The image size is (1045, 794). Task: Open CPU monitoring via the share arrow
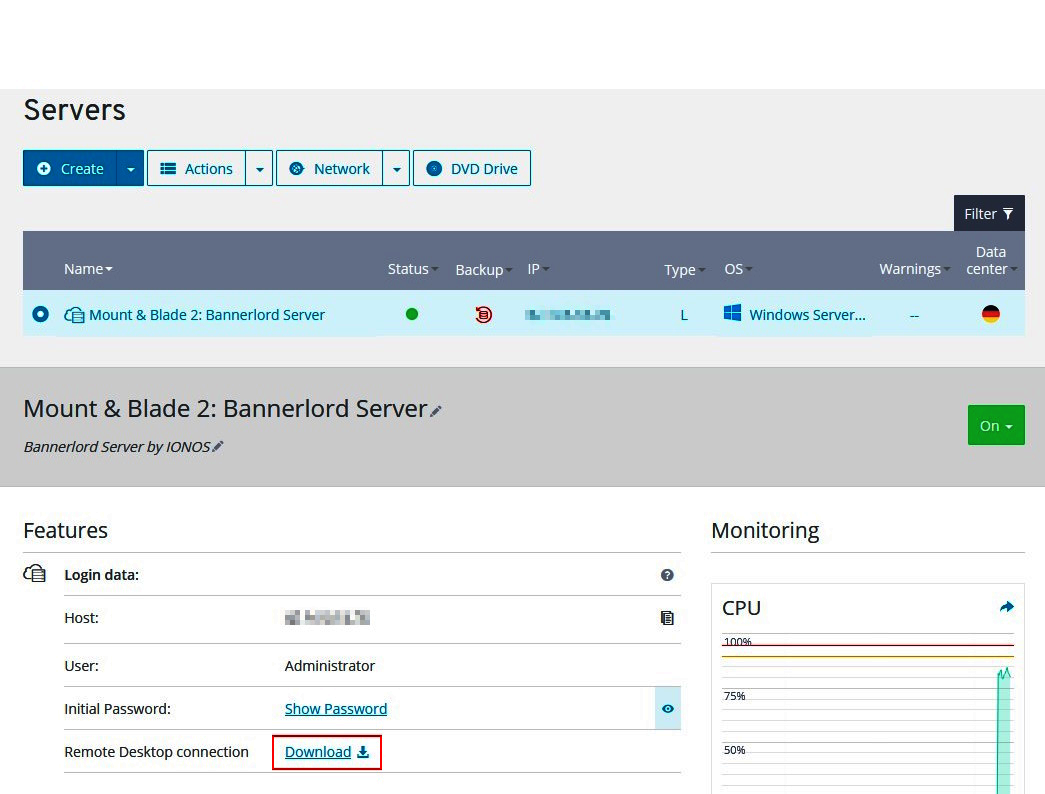click(1006, 607)
